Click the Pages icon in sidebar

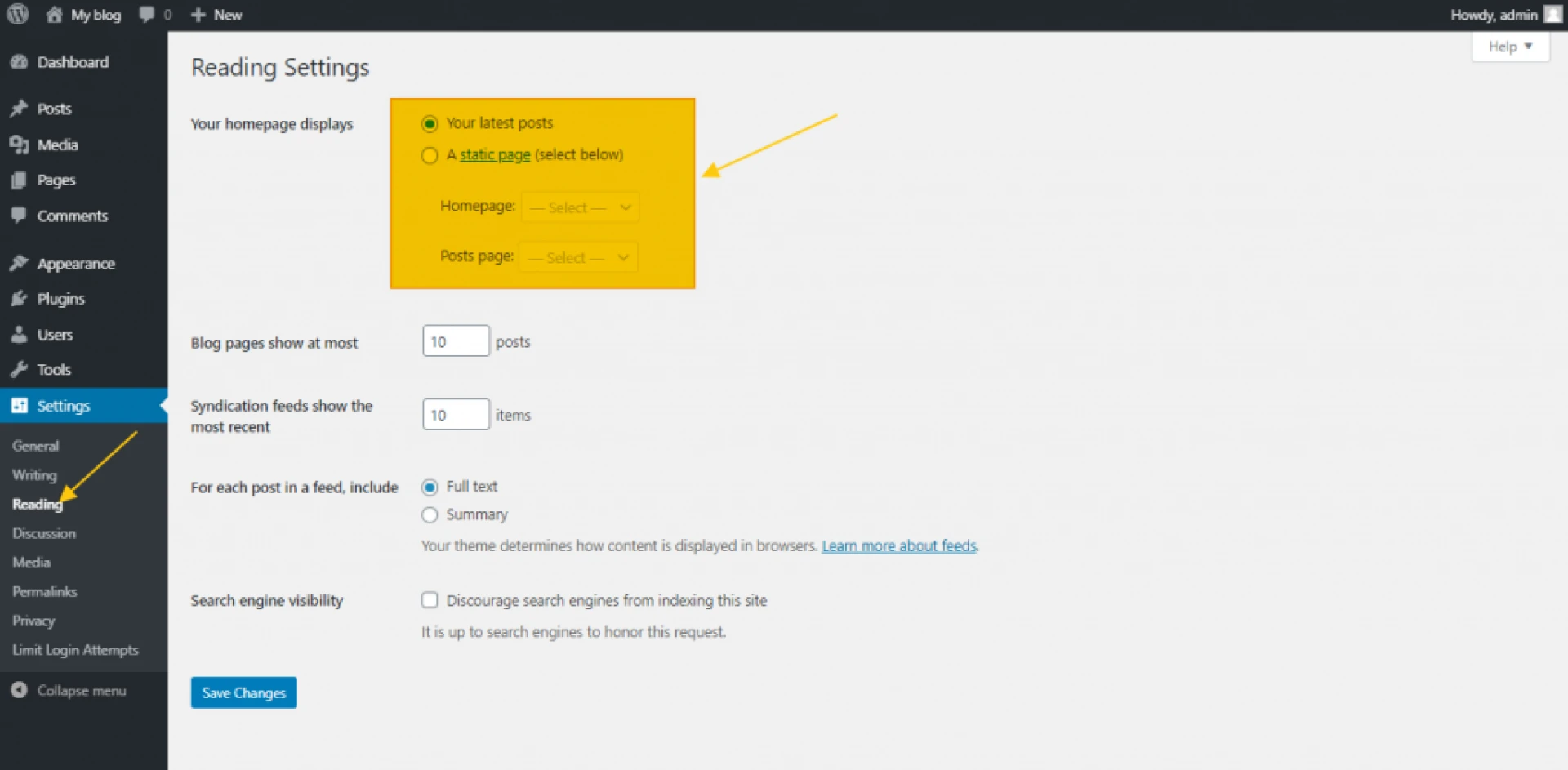[19, 180]
